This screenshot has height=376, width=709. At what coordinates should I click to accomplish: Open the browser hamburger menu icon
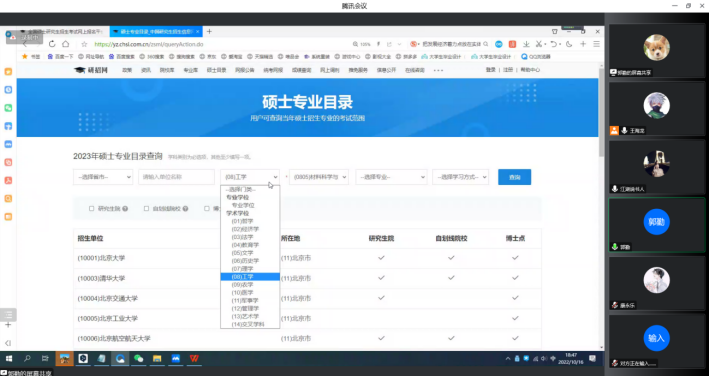pos(596,44)
